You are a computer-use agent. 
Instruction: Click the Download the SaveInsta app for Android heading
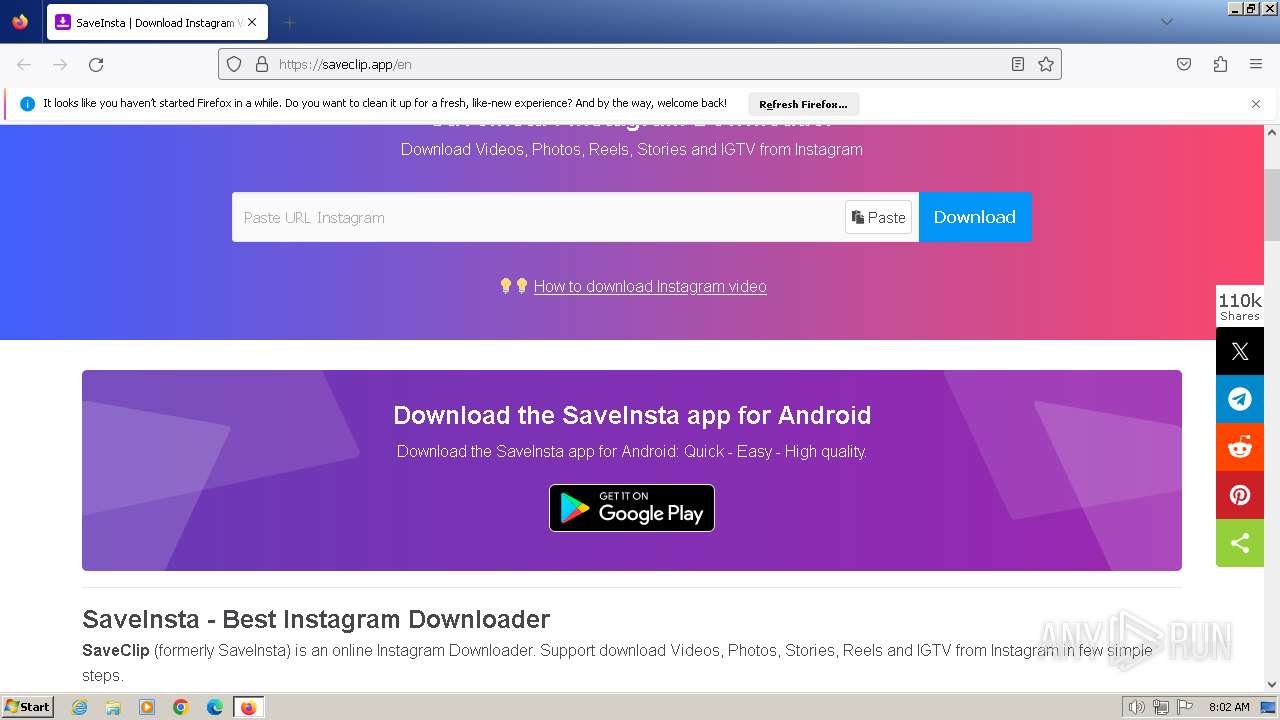(x=632, y=415)
